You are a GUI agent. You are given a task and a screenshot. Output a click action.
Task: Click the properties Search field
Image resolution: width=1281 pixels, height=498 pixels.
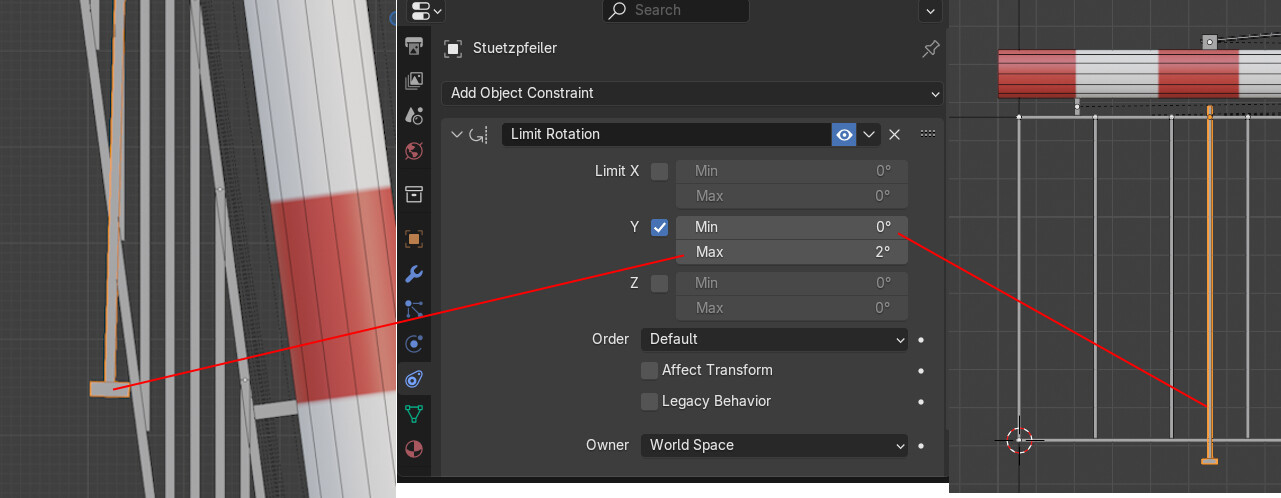point(676,10)
